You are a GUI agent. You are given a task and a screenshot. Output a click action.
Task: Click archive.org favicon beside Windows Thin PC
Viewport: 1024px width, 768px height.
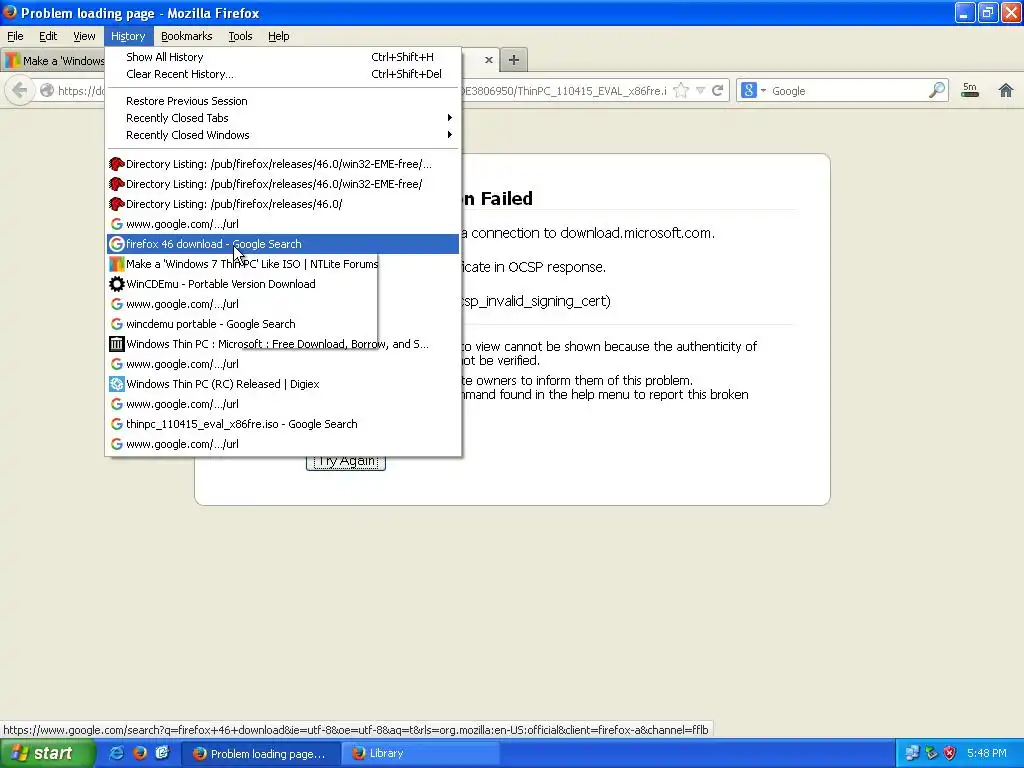116,344
